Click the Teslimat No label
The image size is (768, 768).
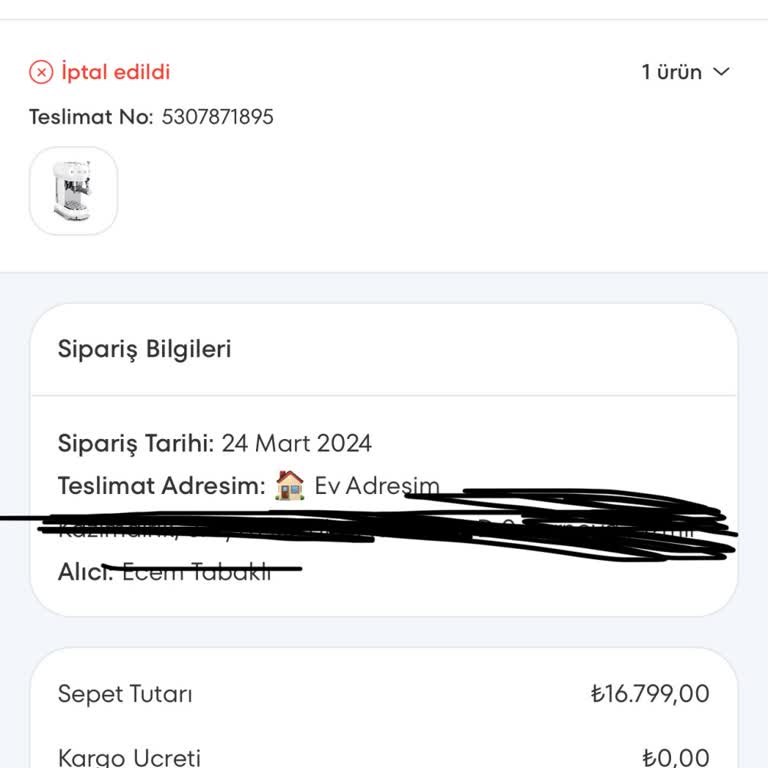pyautogui.click(x=91, y=117)
